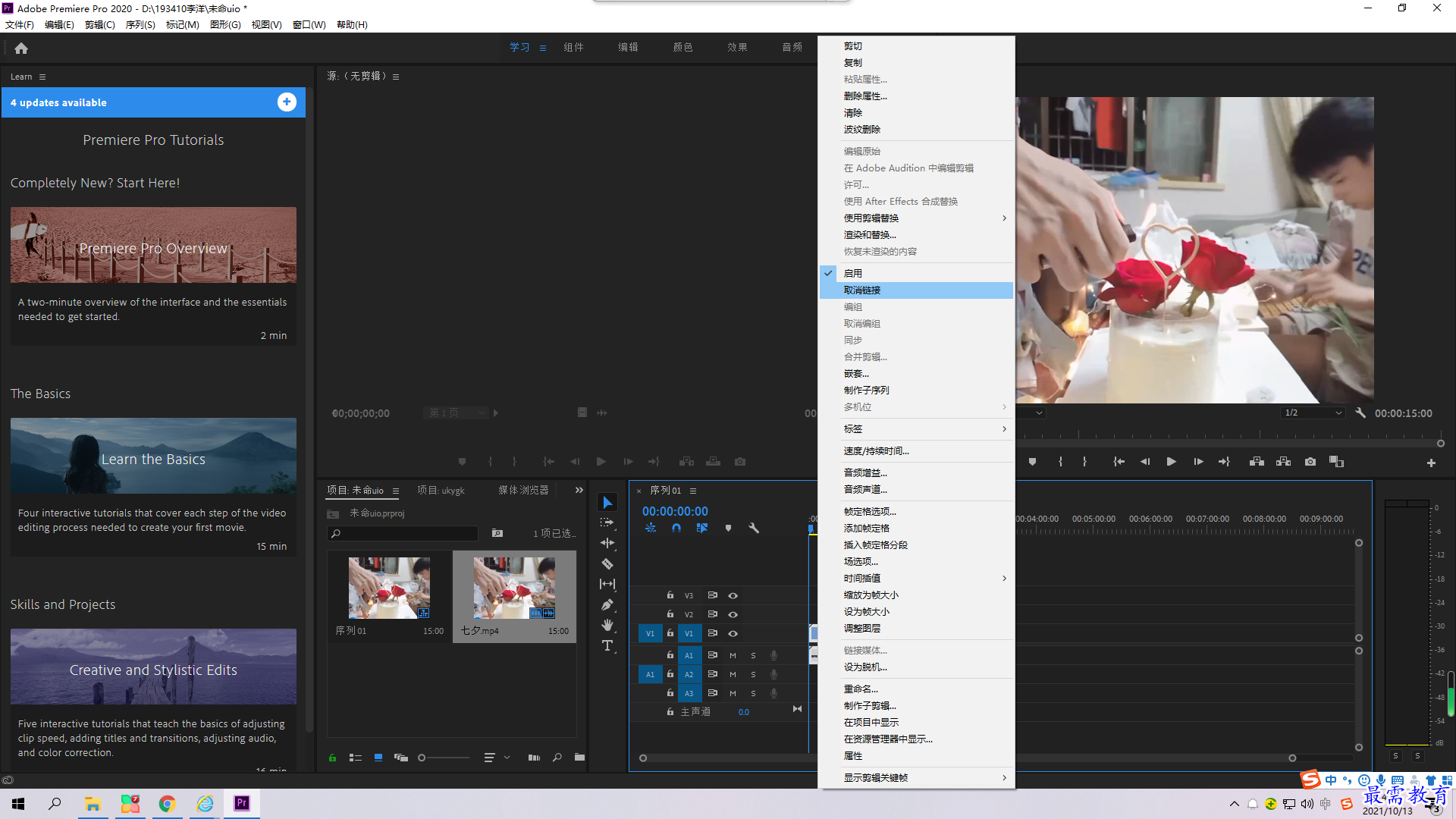Screen dimensions: 1456x819
Task: Choose 重命名 from context menu
Action: 916,689
